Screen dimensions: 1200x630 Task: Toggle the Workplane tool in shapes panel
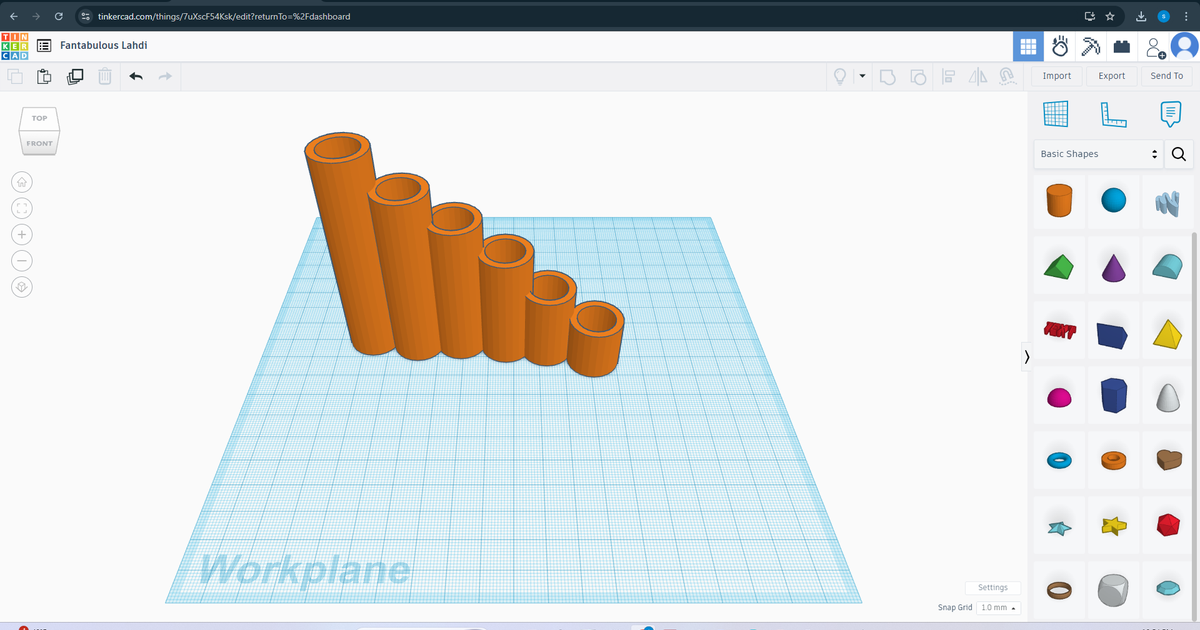point(1056,115)
